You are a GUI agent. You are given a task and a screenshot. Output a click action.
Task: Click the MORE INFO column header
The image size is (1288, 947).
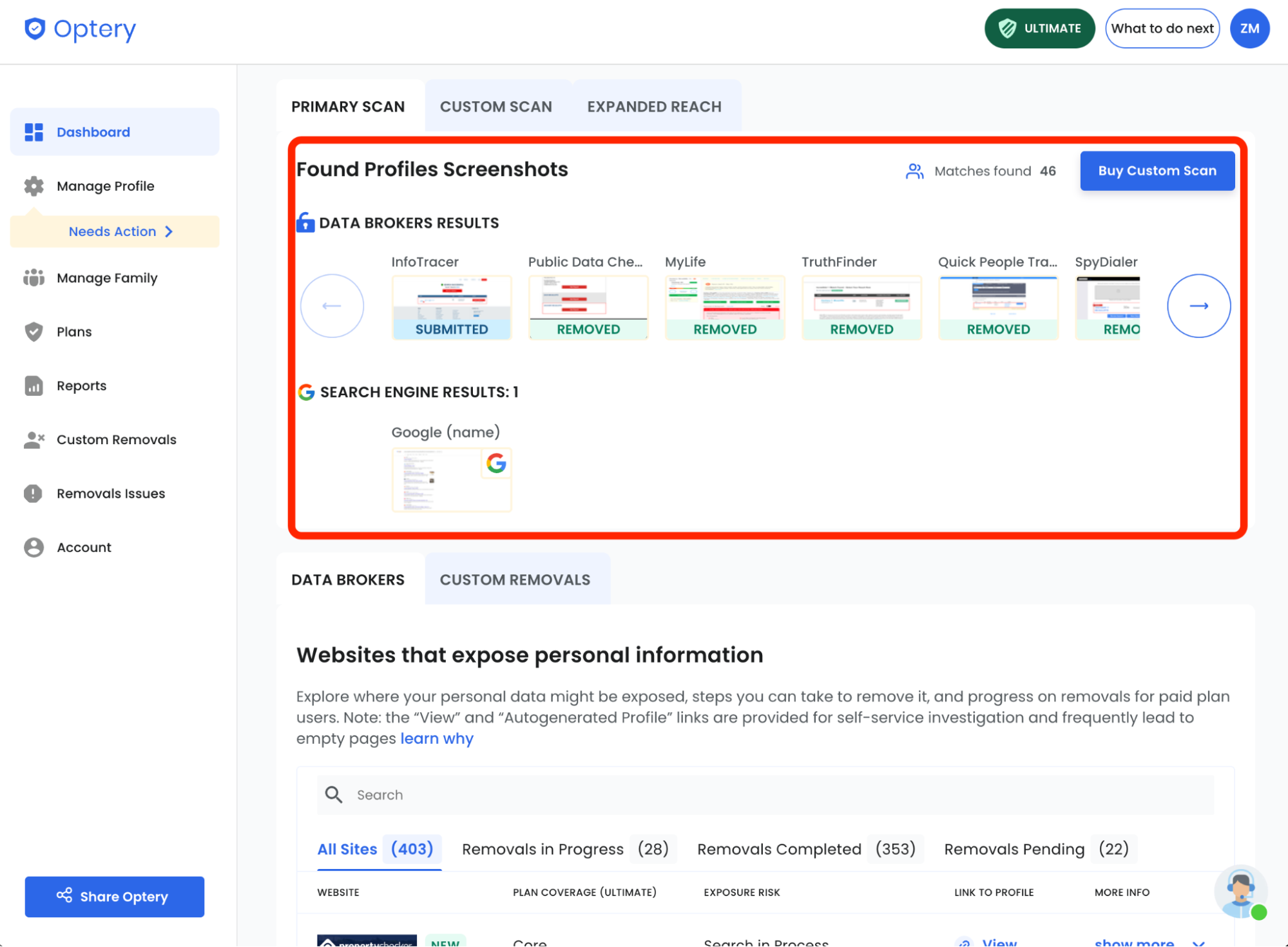(1122, 892)
